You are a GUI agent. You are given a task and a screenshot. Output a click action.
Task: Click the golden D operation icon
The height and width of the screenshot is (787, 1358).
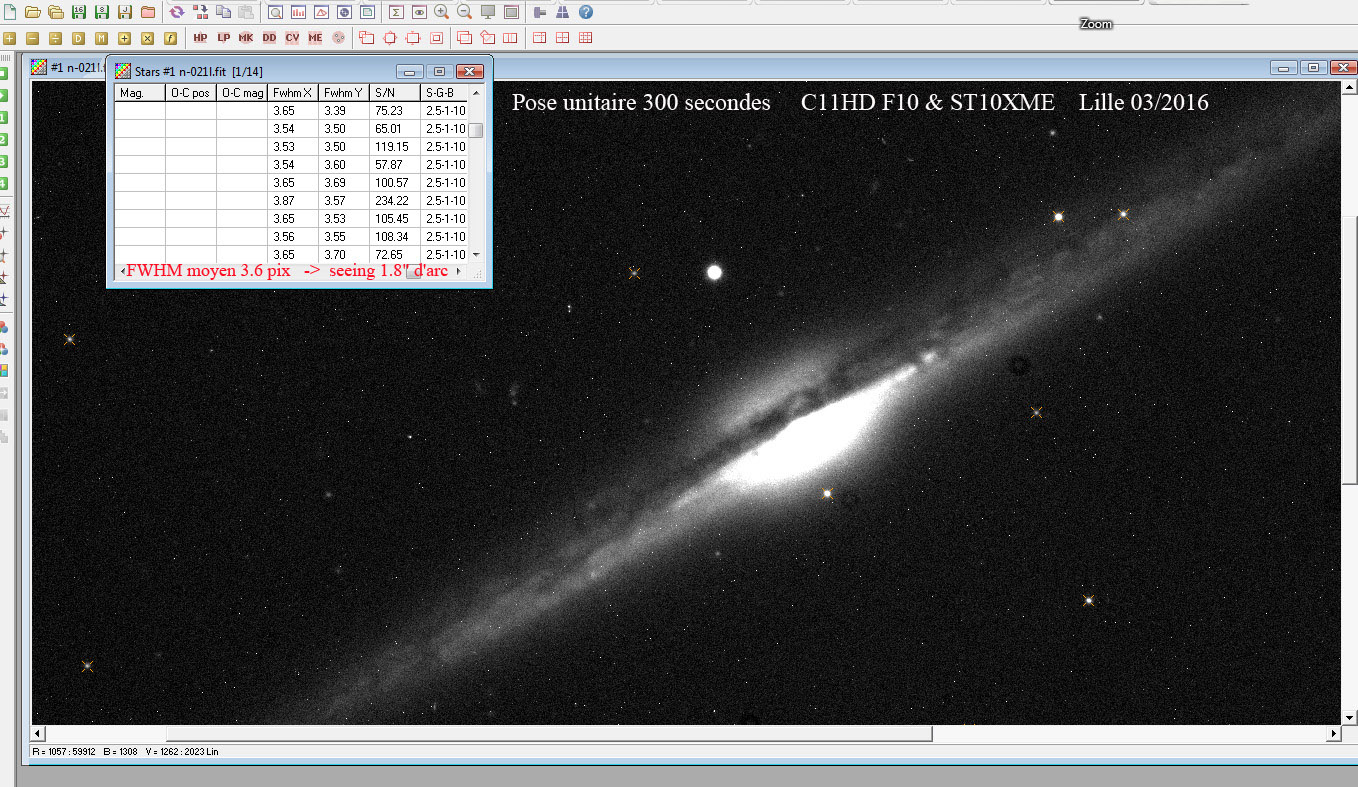78,38
